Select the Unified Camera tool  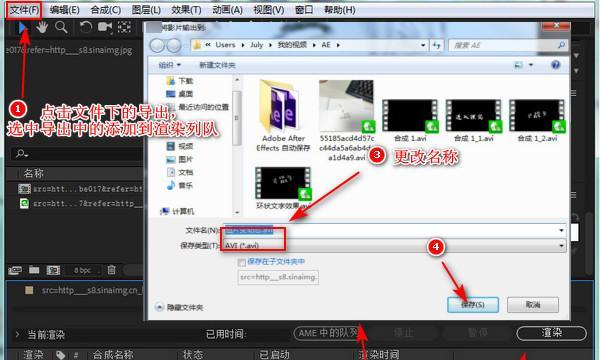click(105, 27)
